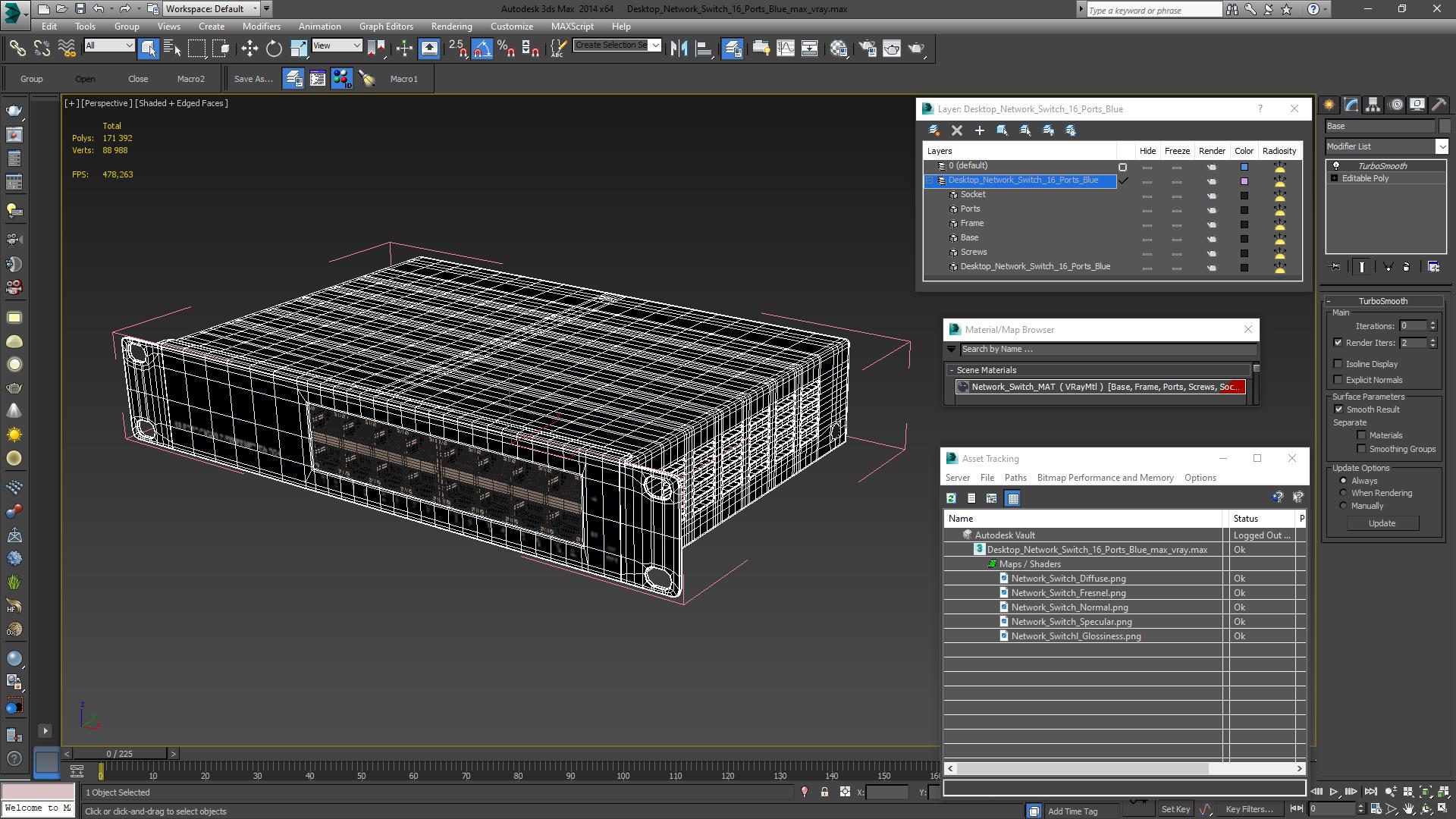Select Always update option

click(x=1343, y=481)
